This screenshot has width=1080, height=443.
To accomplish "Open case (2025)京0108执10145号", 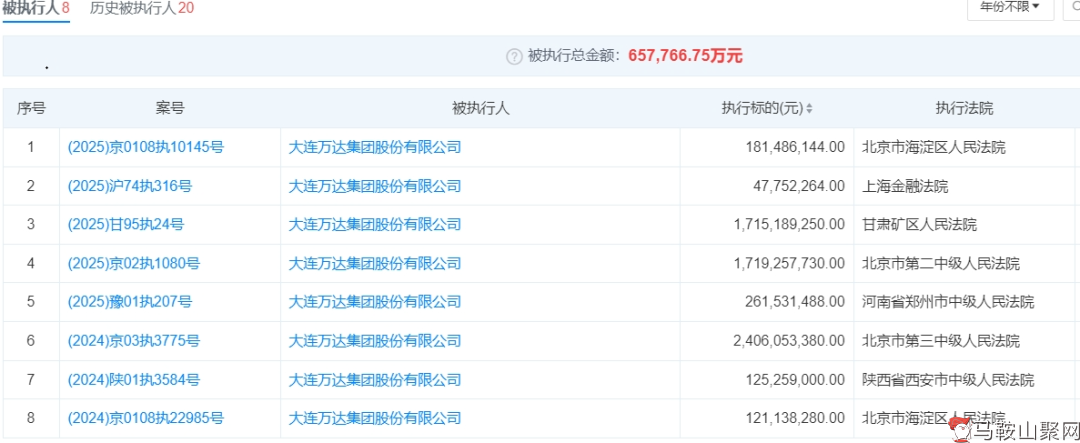I will [145, 147].
